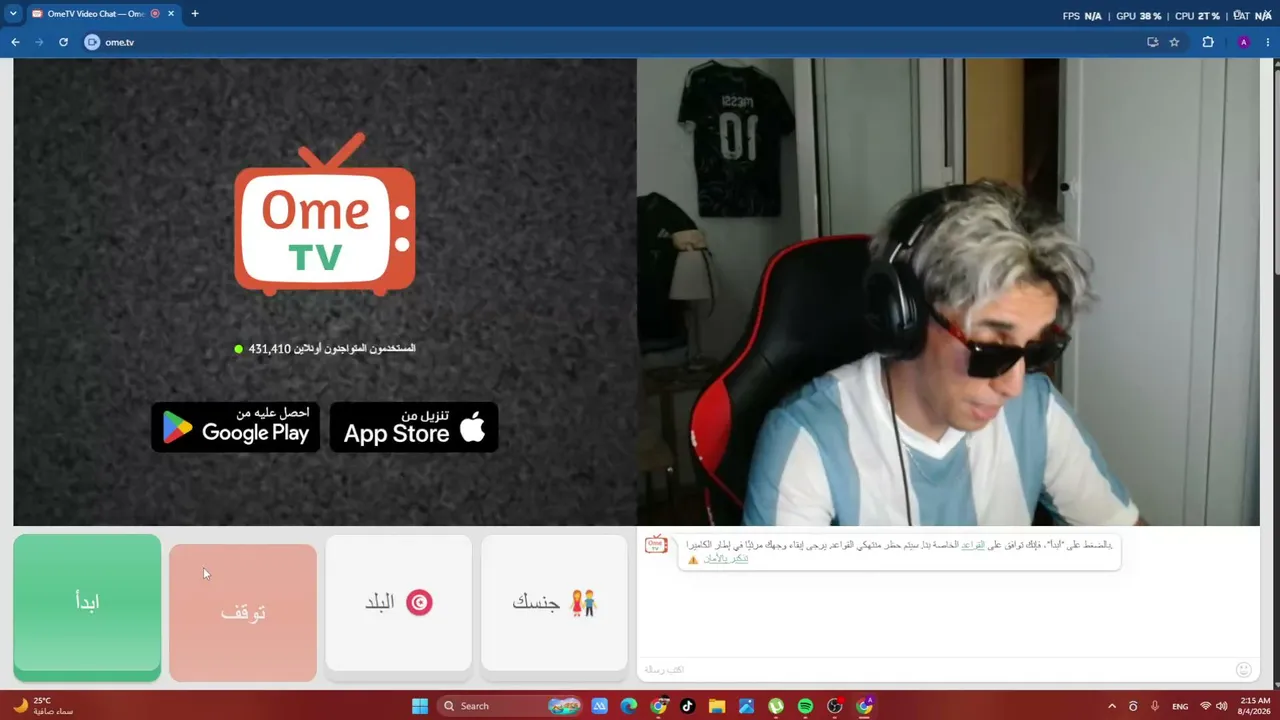Click the green ابدأ start button
Viewport: 1280px width, 720px height.
pyautogui.click(x=87, y=607)
